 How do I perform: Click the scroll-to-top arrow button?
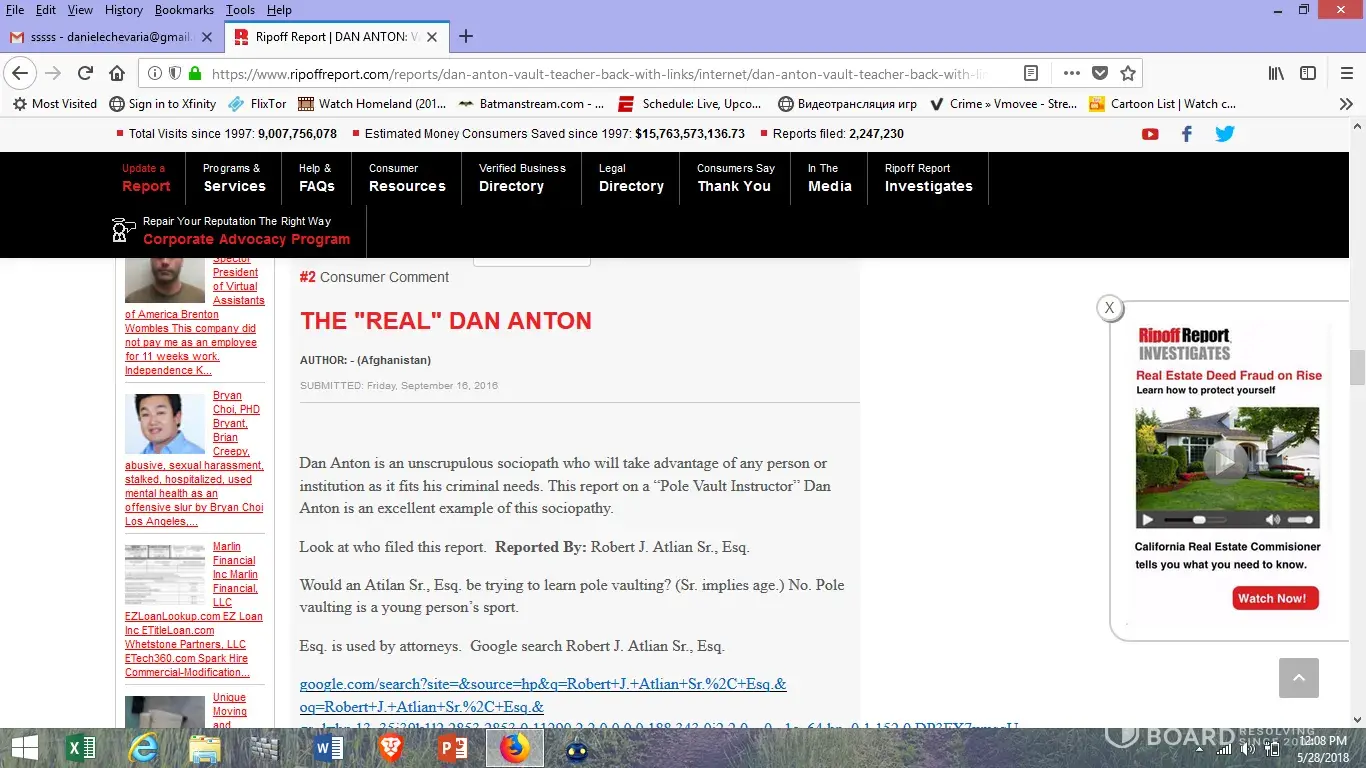pyautogui.click(x=1298, y=678)
